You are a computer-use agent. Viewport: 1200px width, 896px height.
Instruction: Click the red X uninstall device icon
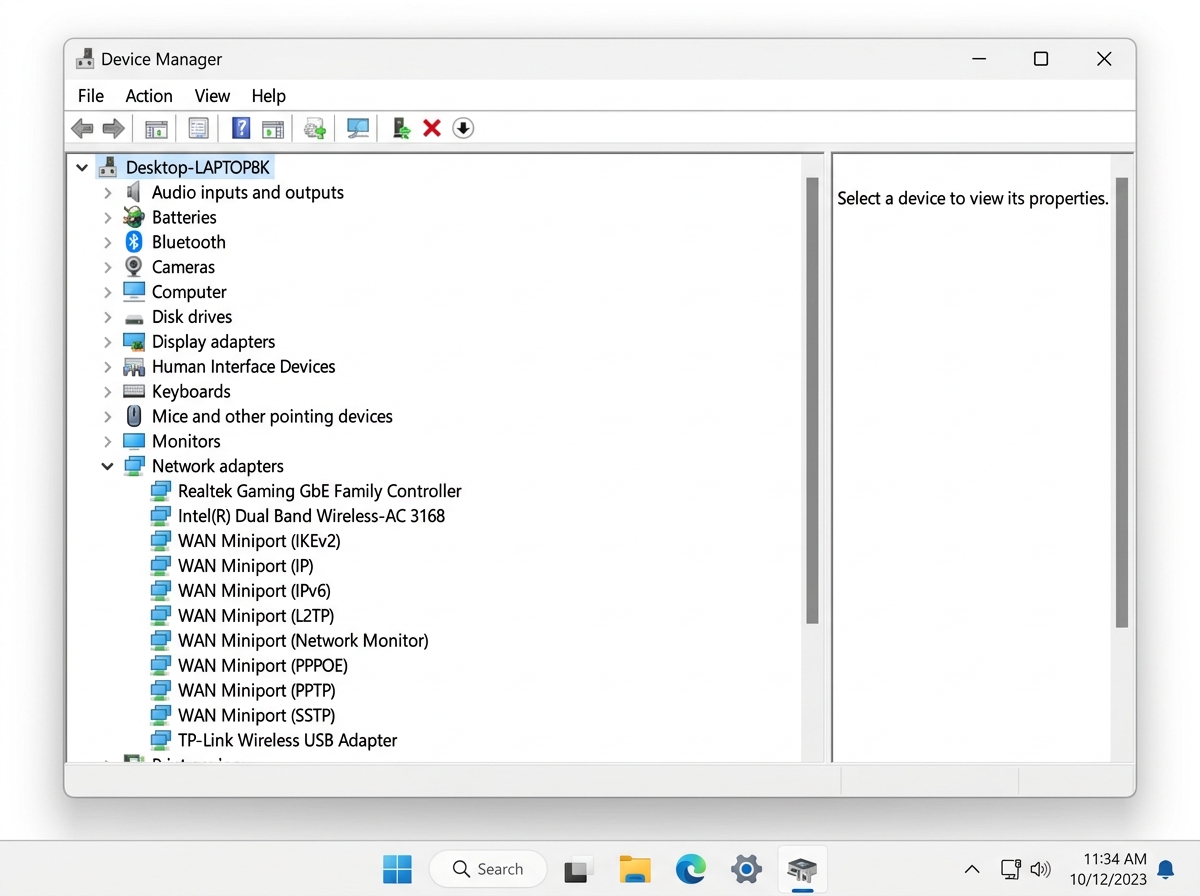tap(432, 128)
